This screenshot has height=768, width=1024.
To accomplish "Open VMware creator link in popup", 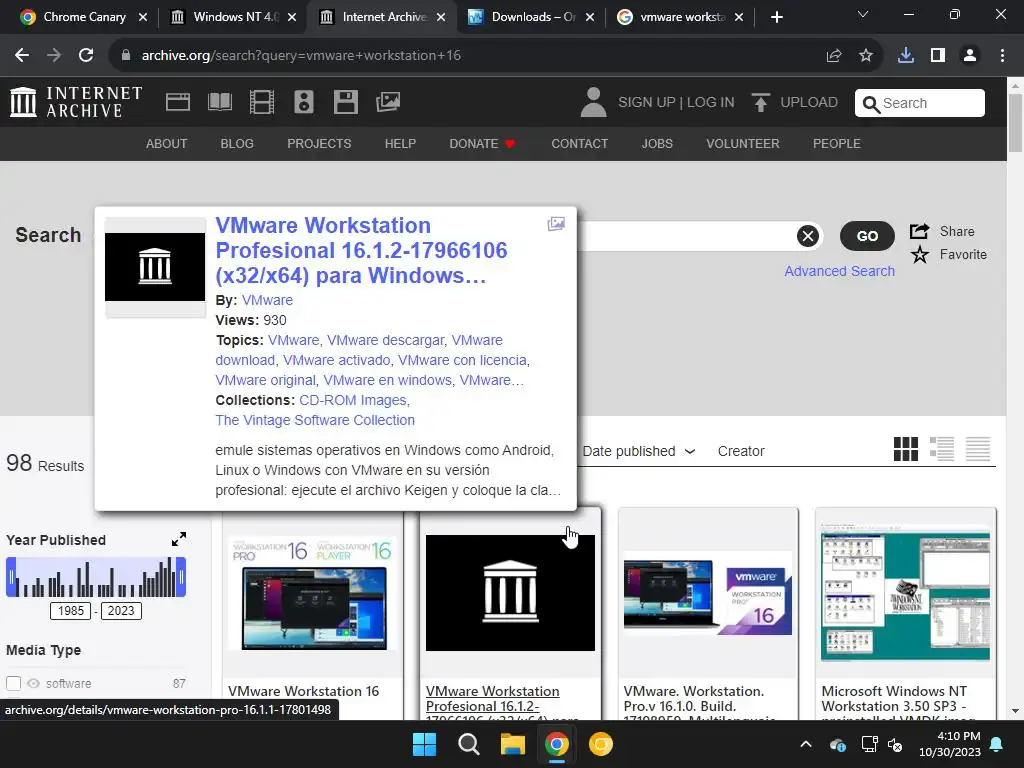I will click(x=267, y=300).
